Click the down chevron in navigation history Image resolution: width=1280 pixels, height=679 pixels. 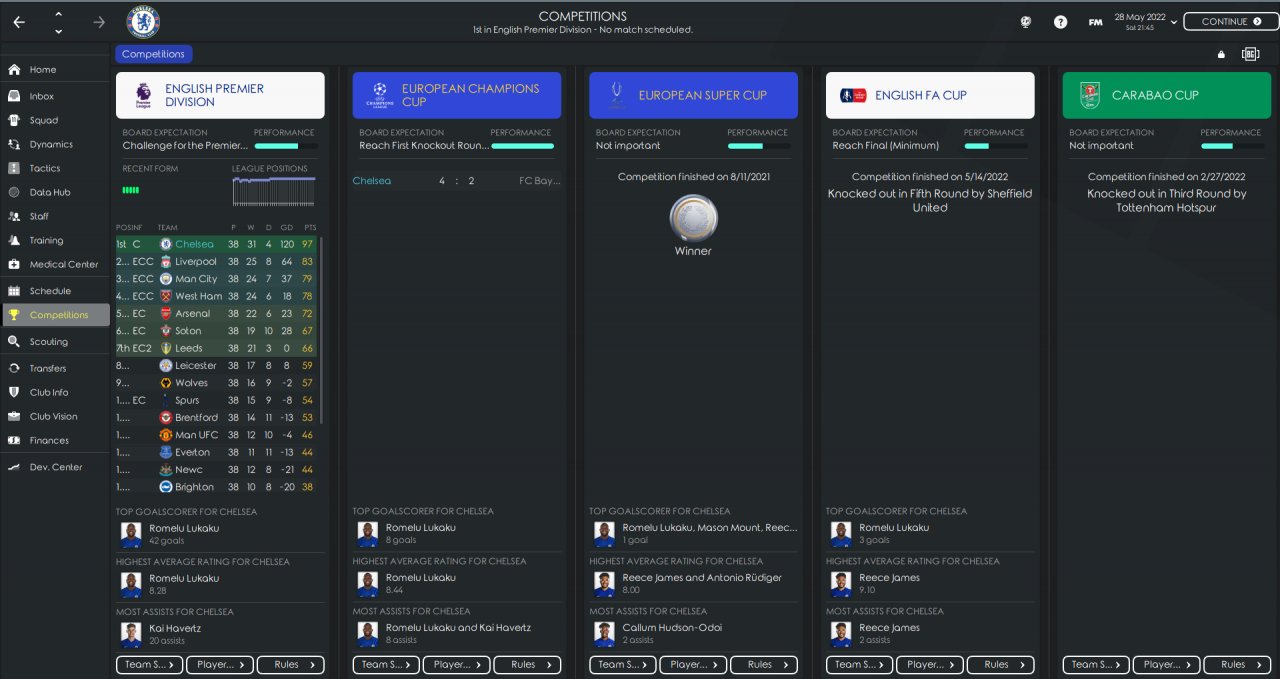(x=58, y=31)
